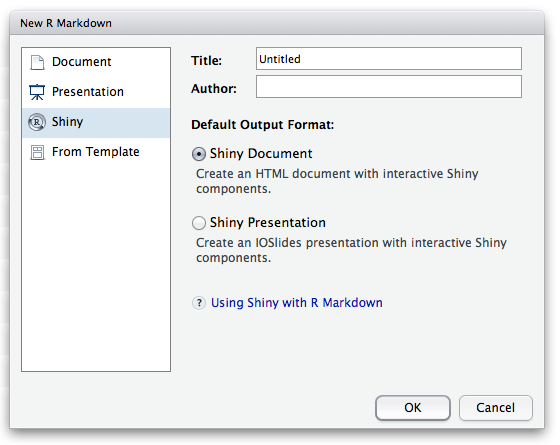Screen dimensions: 560x445
Task: Click the New R Markdown title bar
Action: [277, 23]
